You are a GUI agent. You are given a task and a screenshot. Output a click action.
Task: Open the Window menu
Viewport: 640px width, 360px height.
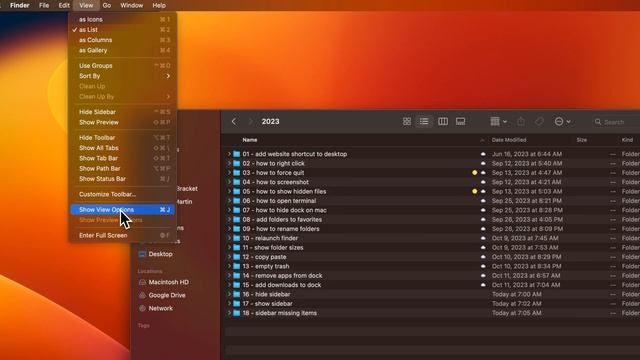[131, 5]
